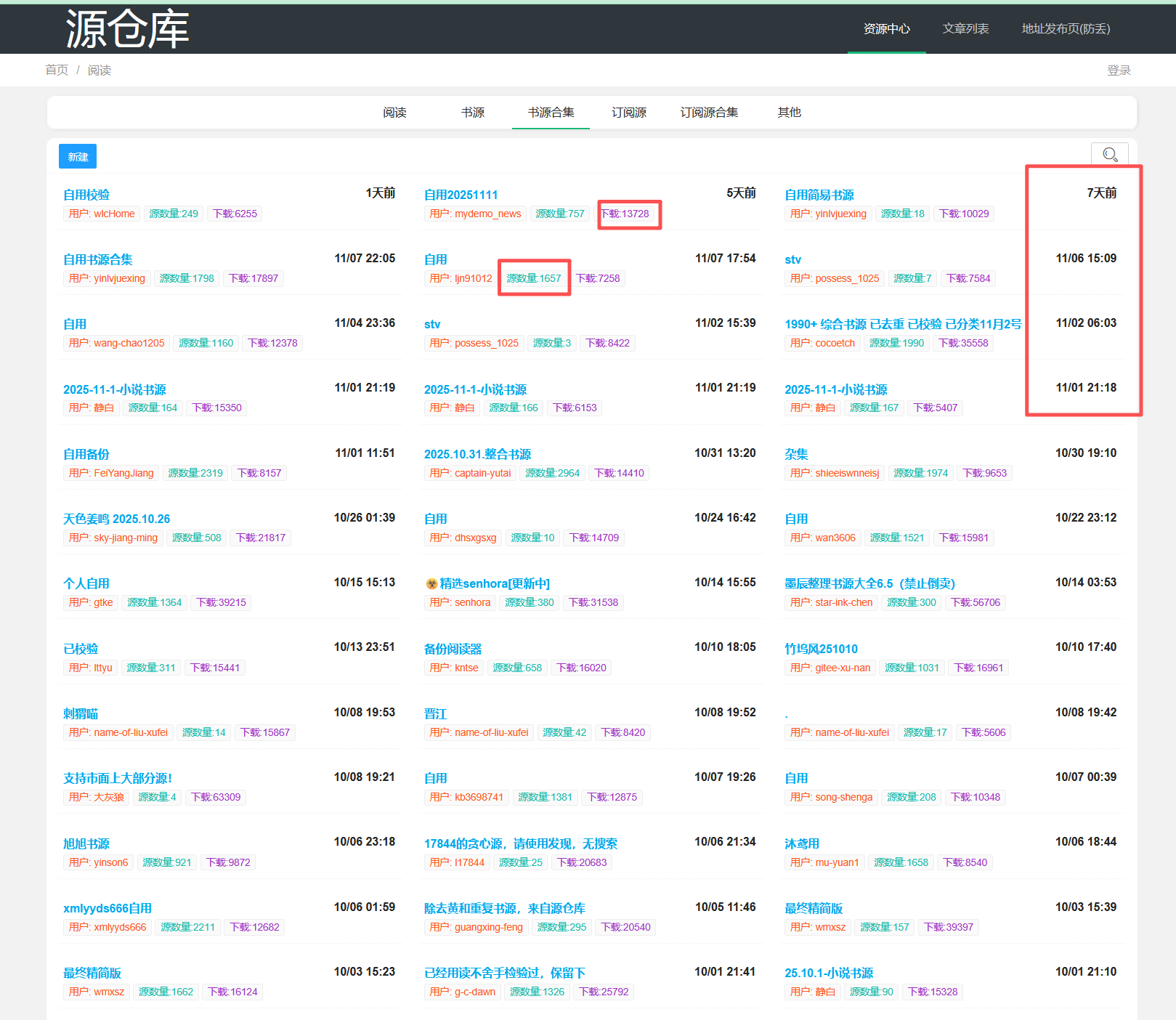Open the 自用校验 source collection

coord(86,195)
